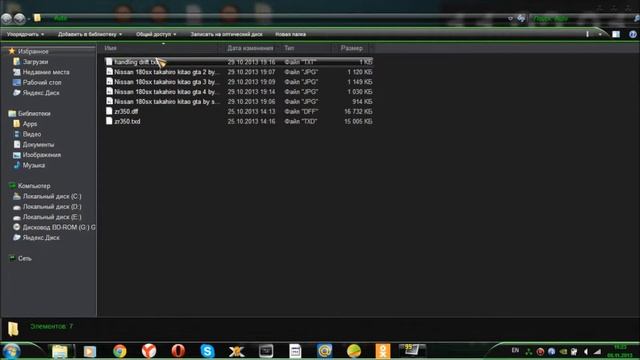Select the zr350.dff file
Image resolution: width=640 pixels, height=360 pixels.
coord(238,111)
